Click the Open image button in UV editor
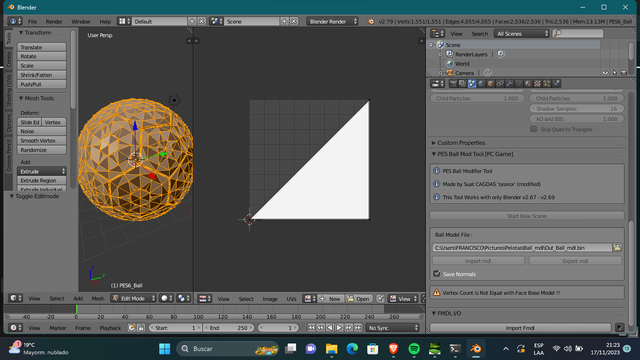640x360 pixels. click(x=358, y=299)
